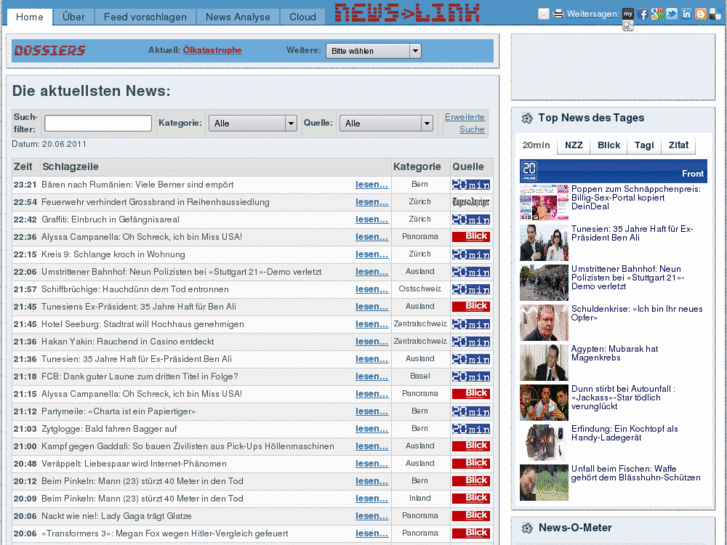Click the NEWS>LINK logo
The width and height of the screenshot is (727, 545).
click(407, 13)
